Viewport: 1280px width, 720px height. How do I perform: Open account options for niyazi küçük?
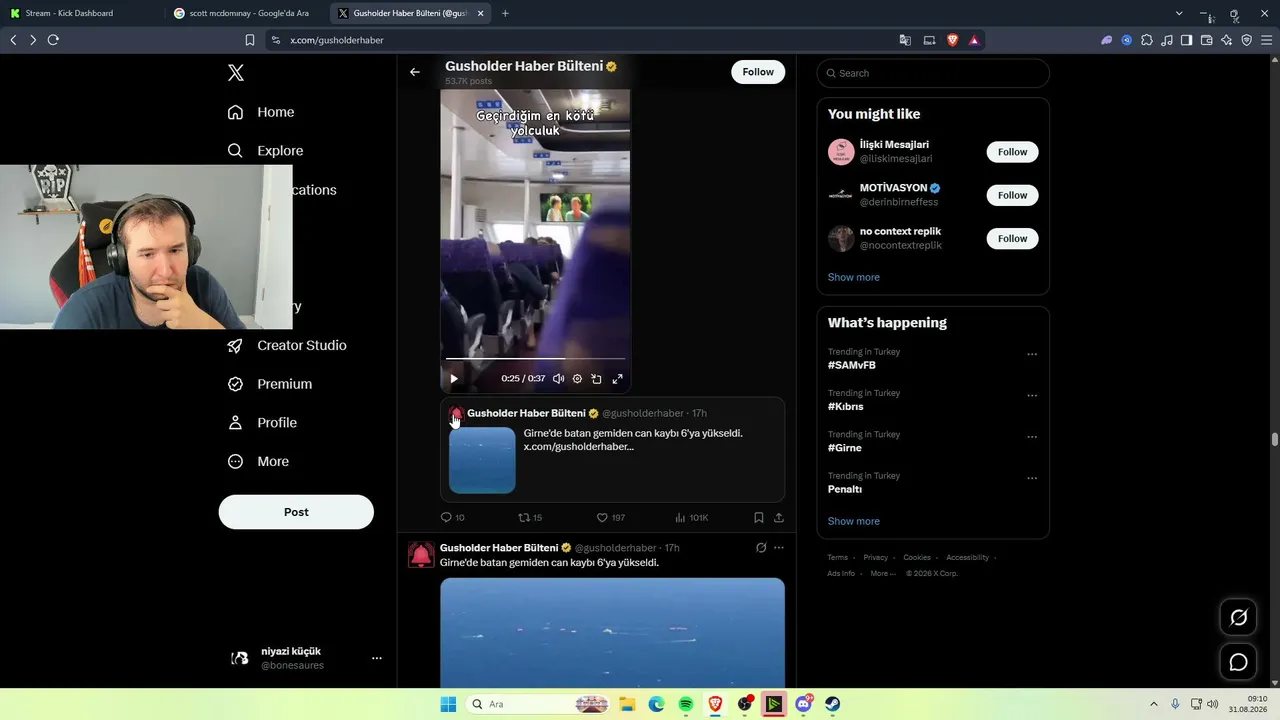pos(377,658)
